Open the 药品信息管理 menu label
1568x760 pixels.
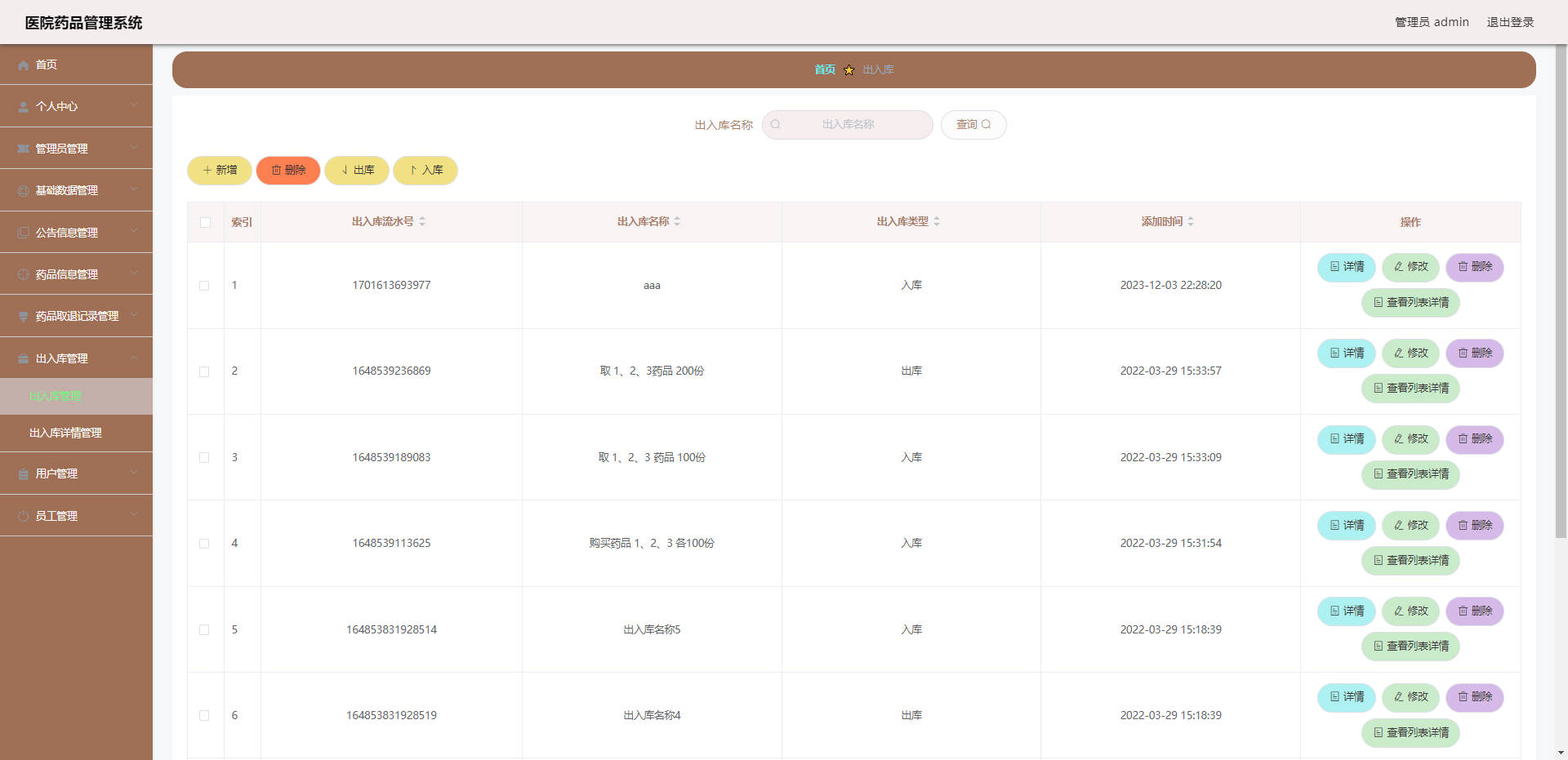67,275
